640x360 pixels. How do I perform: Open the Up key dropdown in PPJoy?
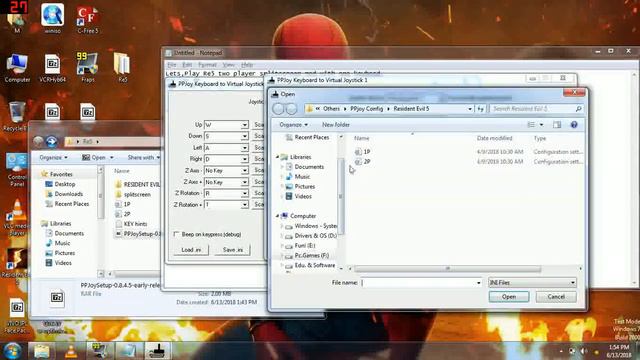[x=244, y=125]
